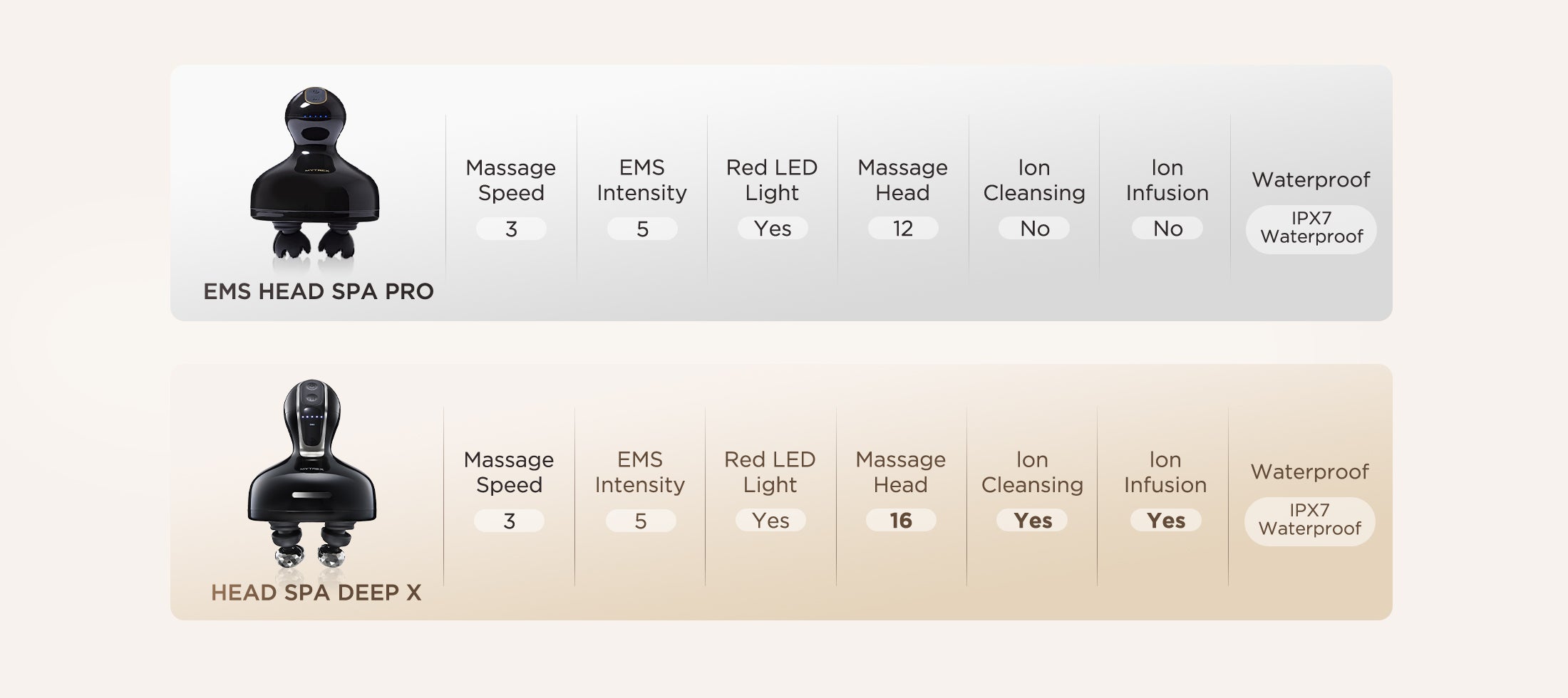Viewport: 1568px width, 698px height.
Task: Click the Massage Speed label in Head Spa Deep X row
Action: (509, 472)
